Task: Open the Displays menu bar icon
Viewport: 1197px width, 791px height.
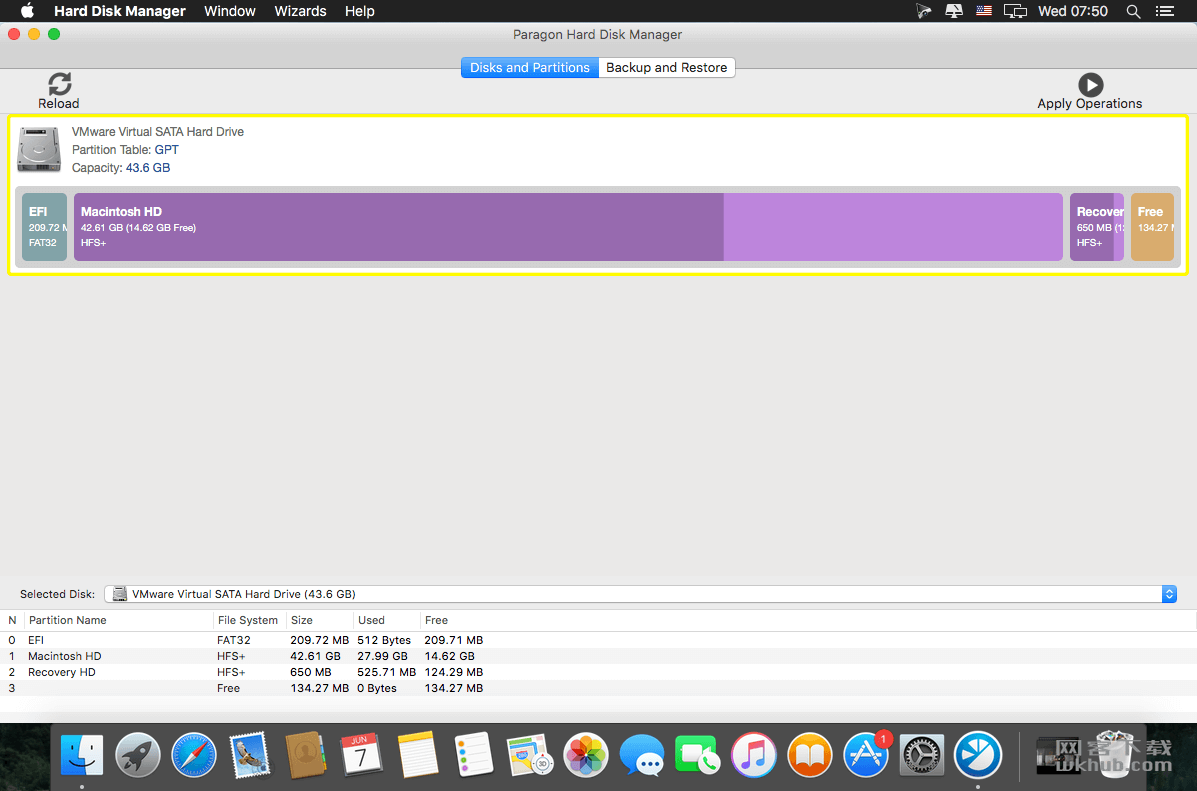Action: (1015, 11)
